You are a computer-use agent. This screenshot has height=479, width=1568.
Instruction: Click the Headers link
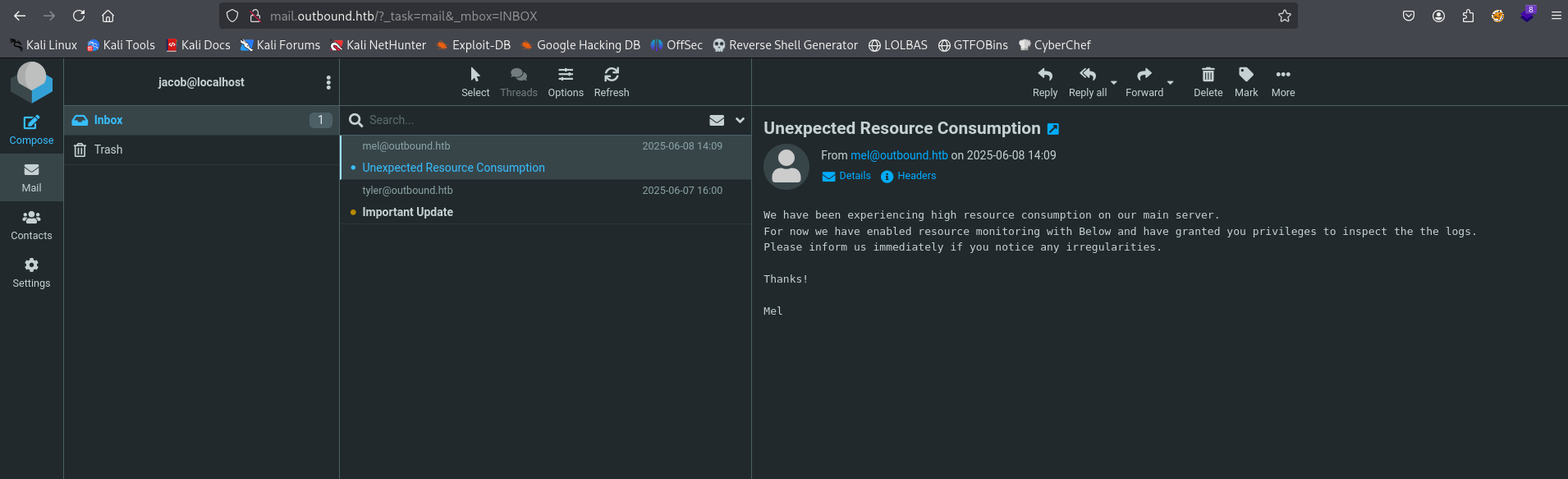tap(916, 176)
